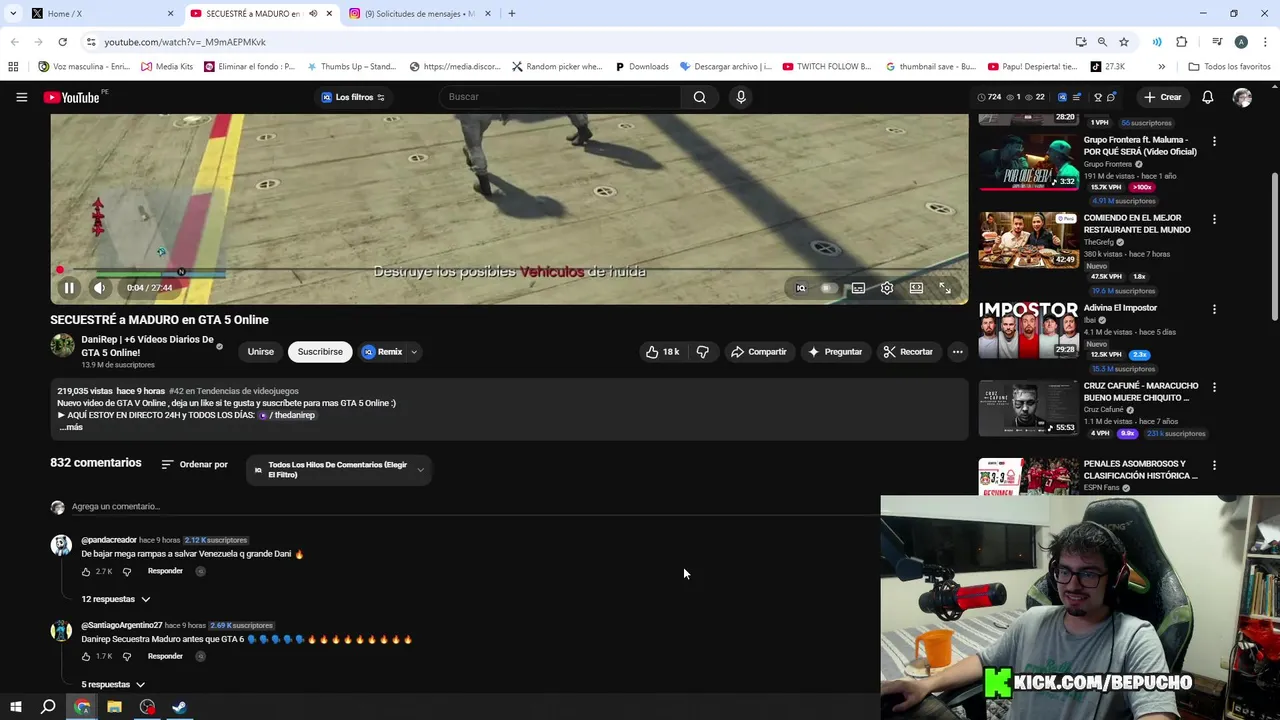1280x720 pixels.
Task: Reply to the @pandacreador comment
Action: 165,571
